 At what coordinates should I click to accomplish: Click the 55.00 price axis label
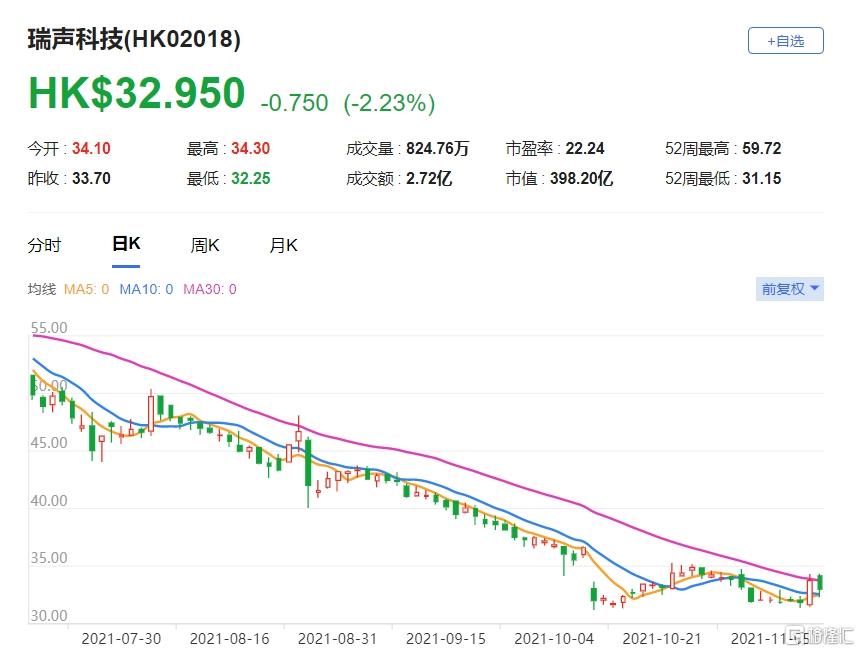click(x=49, y=328)
